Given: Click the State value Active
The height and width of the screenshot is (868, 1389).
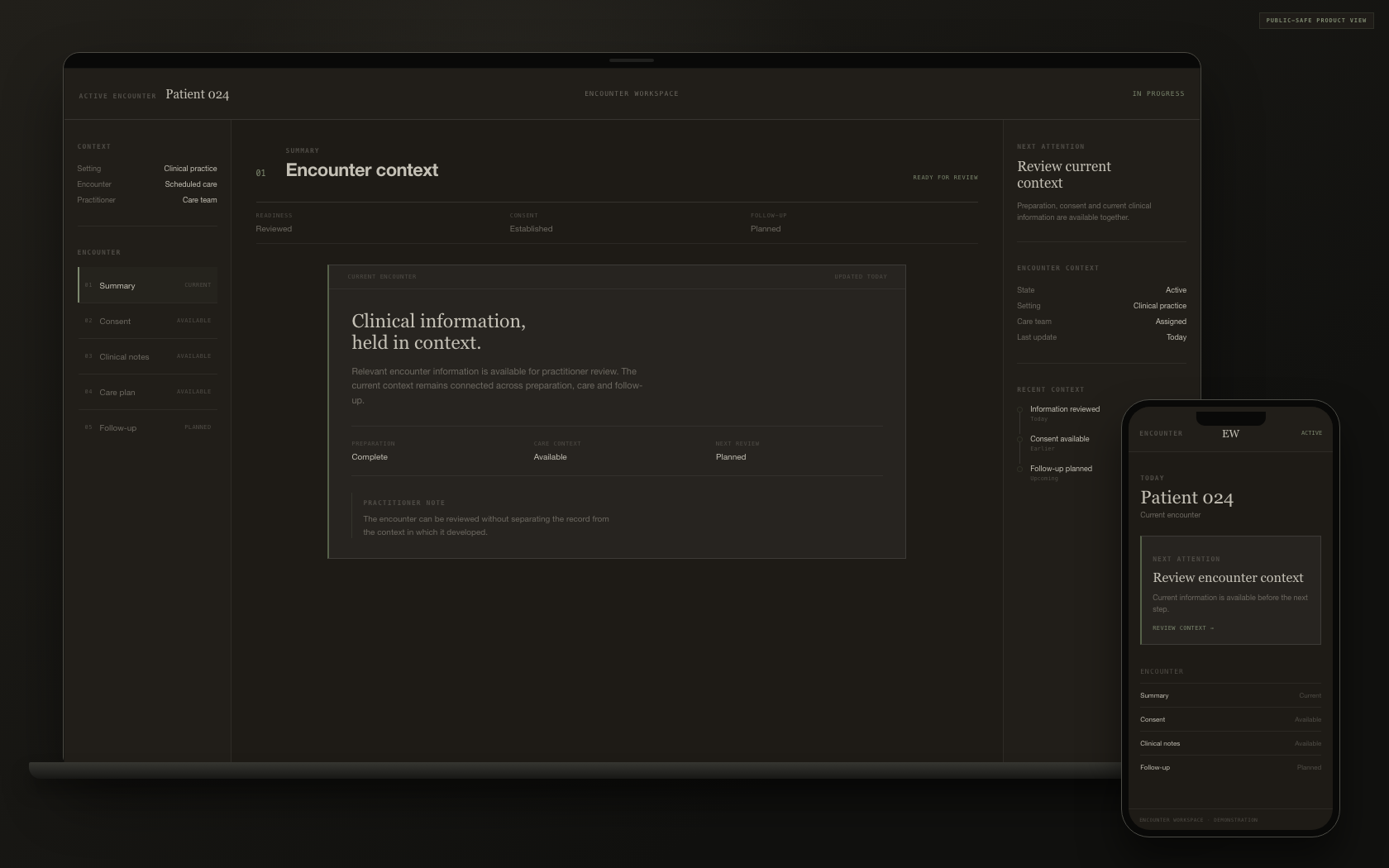Looking at the screenshot, I should (x=1176, y=290).
